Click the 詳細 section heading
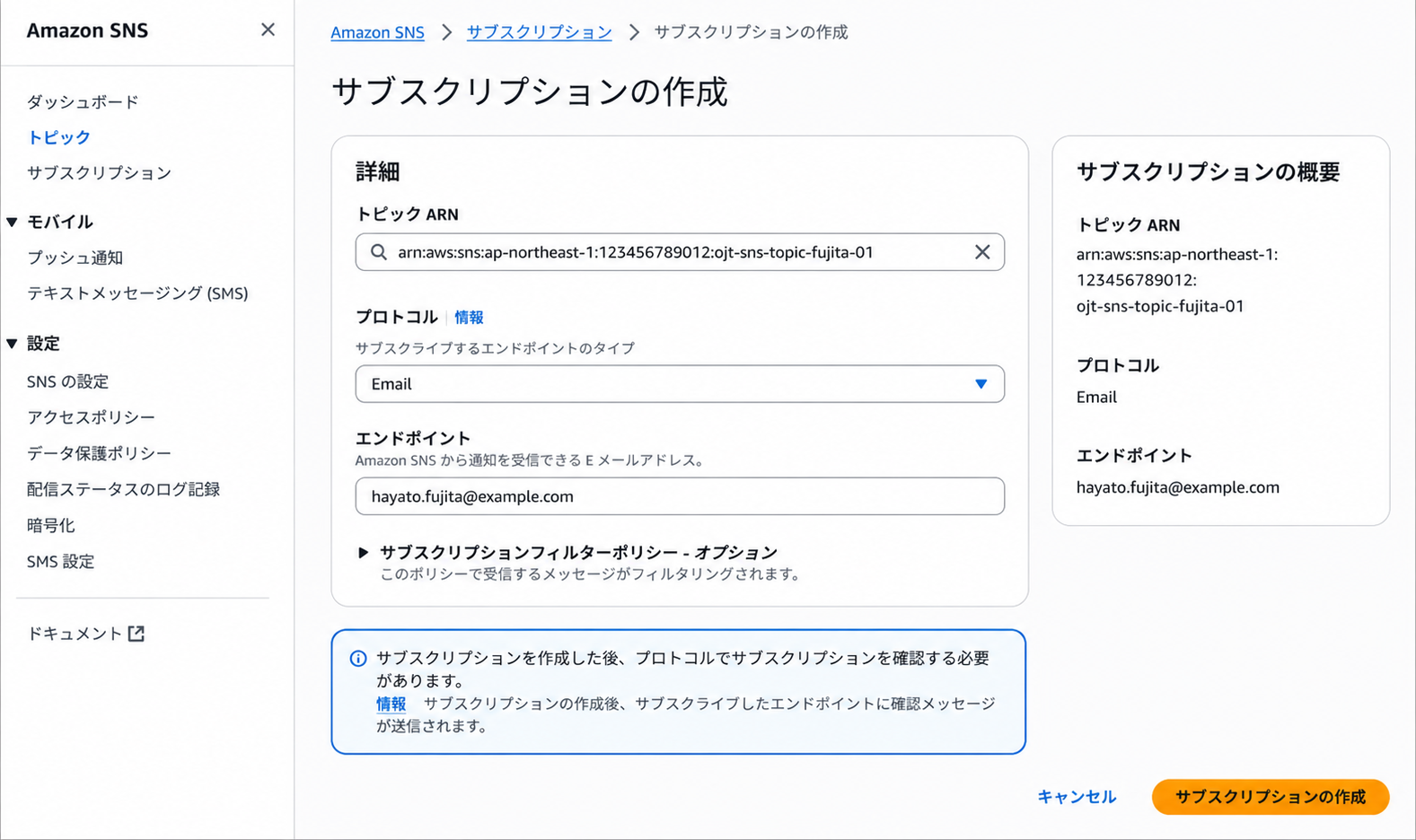This screenshot has width=1416, height=840. coord(378,171)
